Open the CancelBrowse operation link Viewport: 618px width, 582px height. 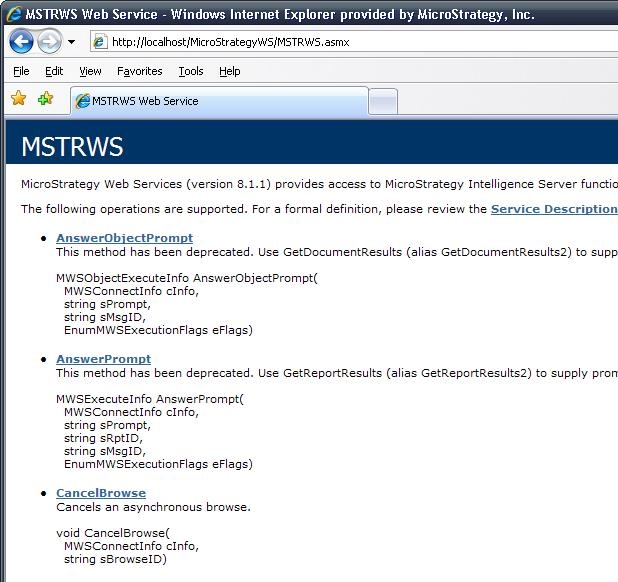coord(101,493)
